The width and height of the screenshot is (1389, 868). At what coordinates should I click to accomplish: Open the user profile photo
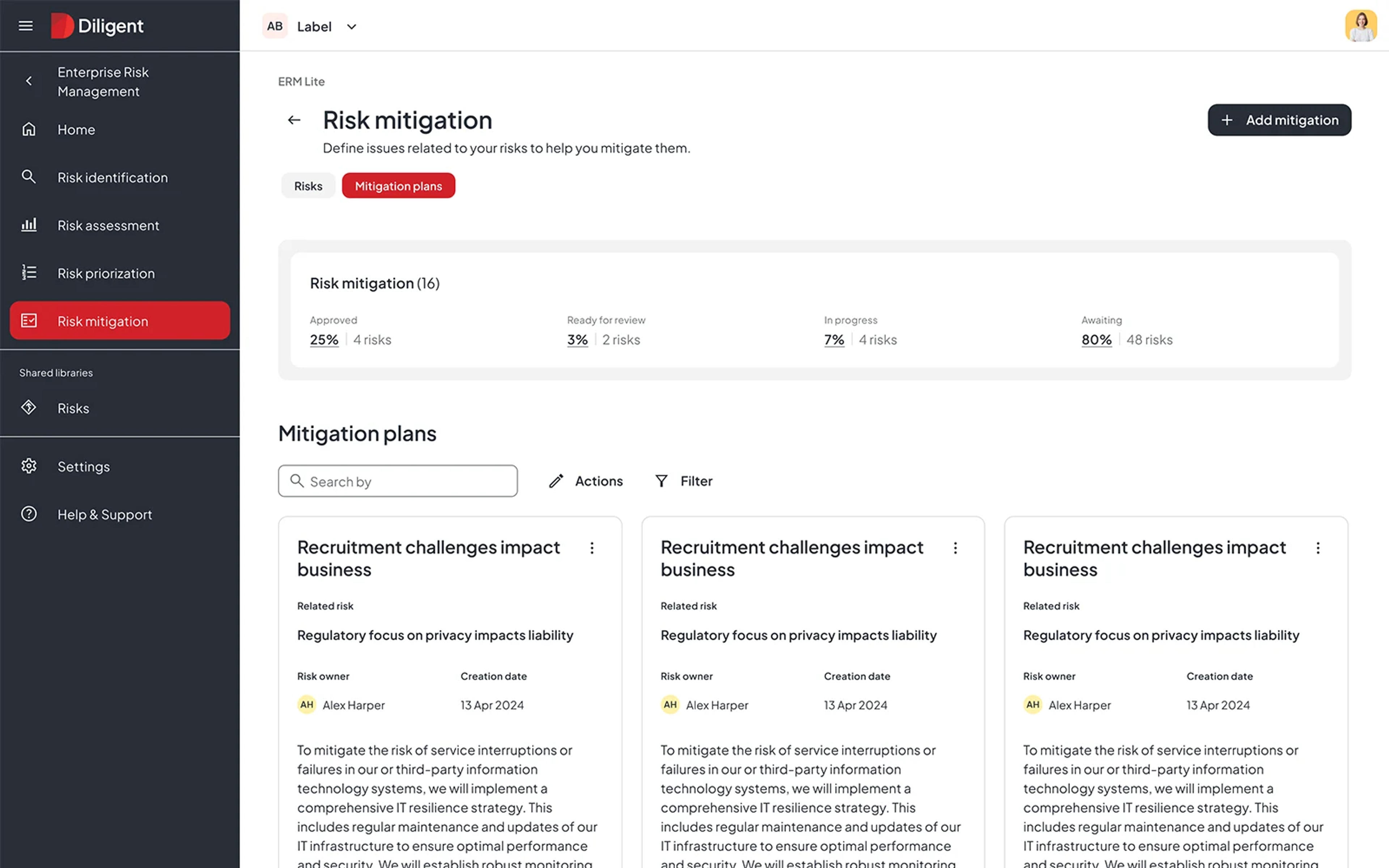tap(1361, 26)
